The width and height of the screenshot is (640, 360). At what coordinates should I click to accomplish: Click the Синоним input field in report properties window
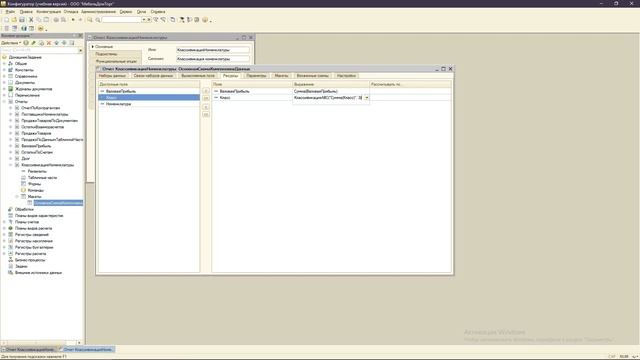[213, 59]
